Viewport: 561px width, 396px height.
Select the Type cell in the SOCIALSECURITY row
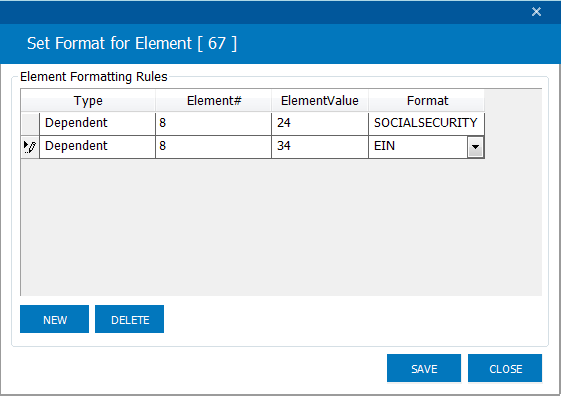tap(97, 123)
